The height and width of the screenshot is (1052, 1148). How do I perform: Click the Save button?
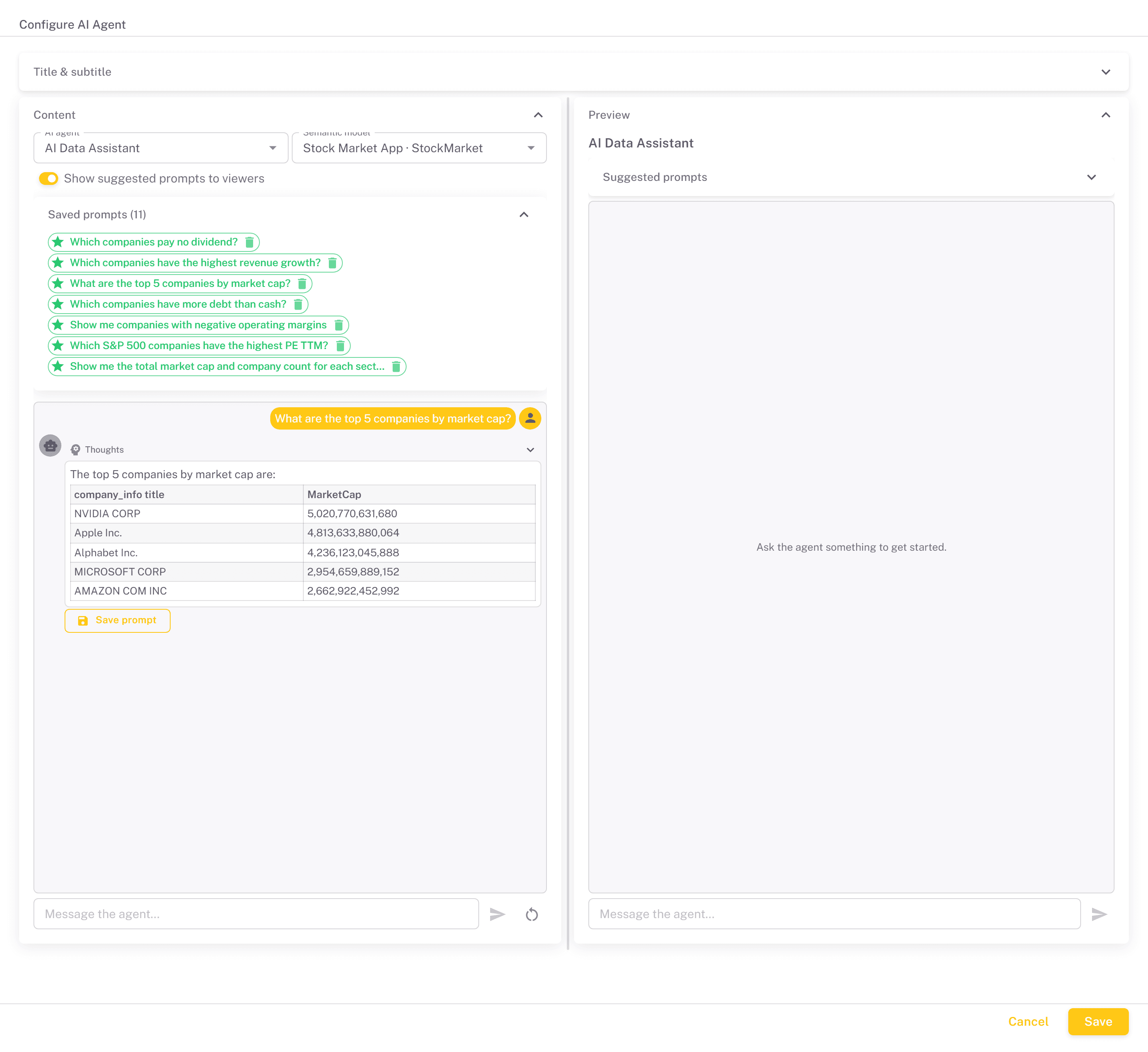(x=1098, y=1022)
